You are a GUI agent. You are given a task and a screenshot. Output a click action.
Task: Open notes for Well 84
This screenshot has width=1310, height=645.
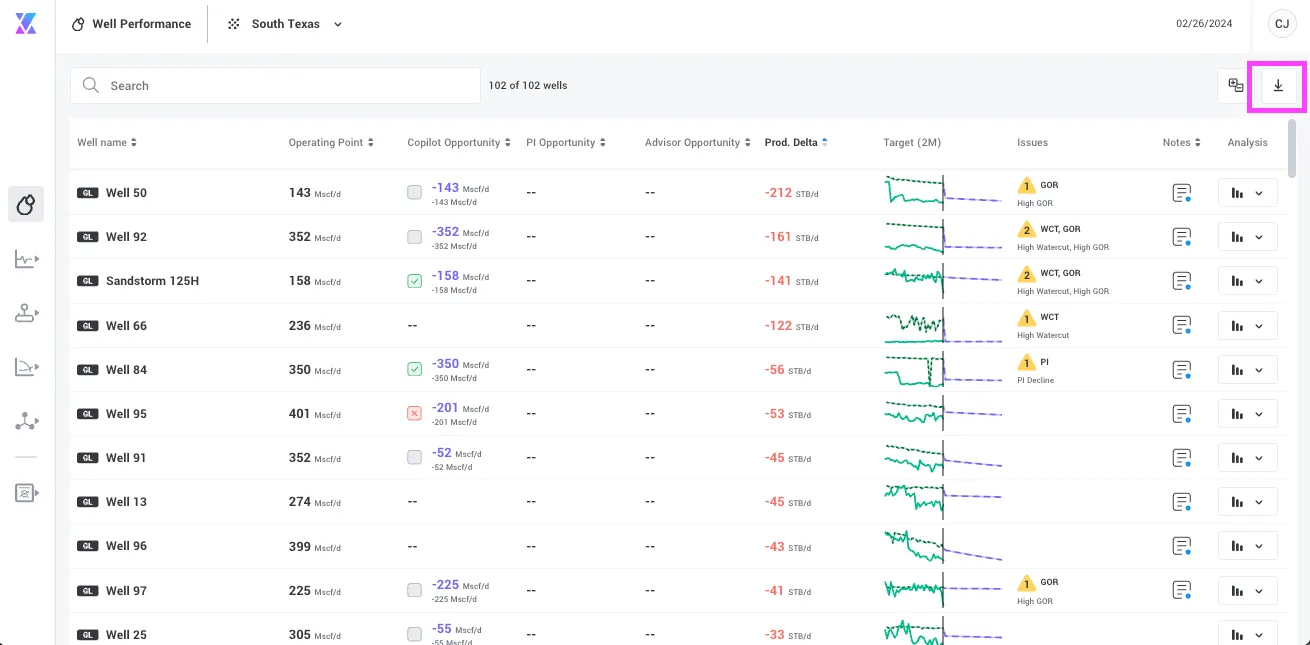click(1182, 370)
